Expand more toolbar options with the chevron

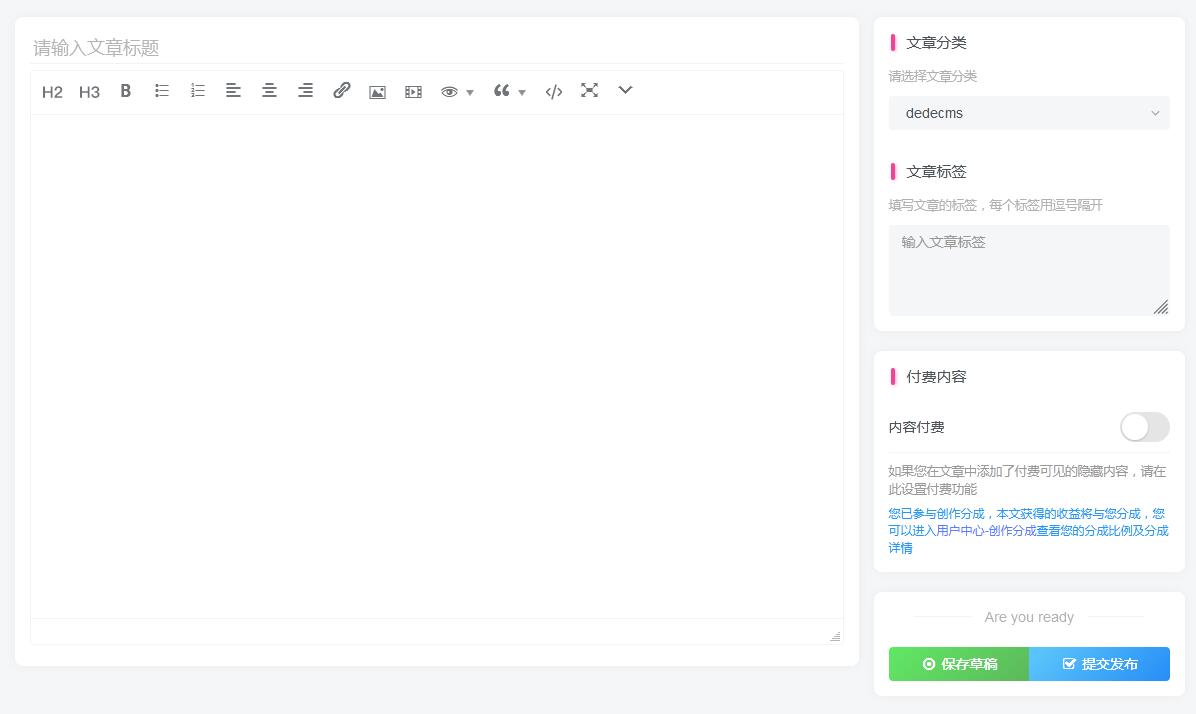[x=625, y=91]
